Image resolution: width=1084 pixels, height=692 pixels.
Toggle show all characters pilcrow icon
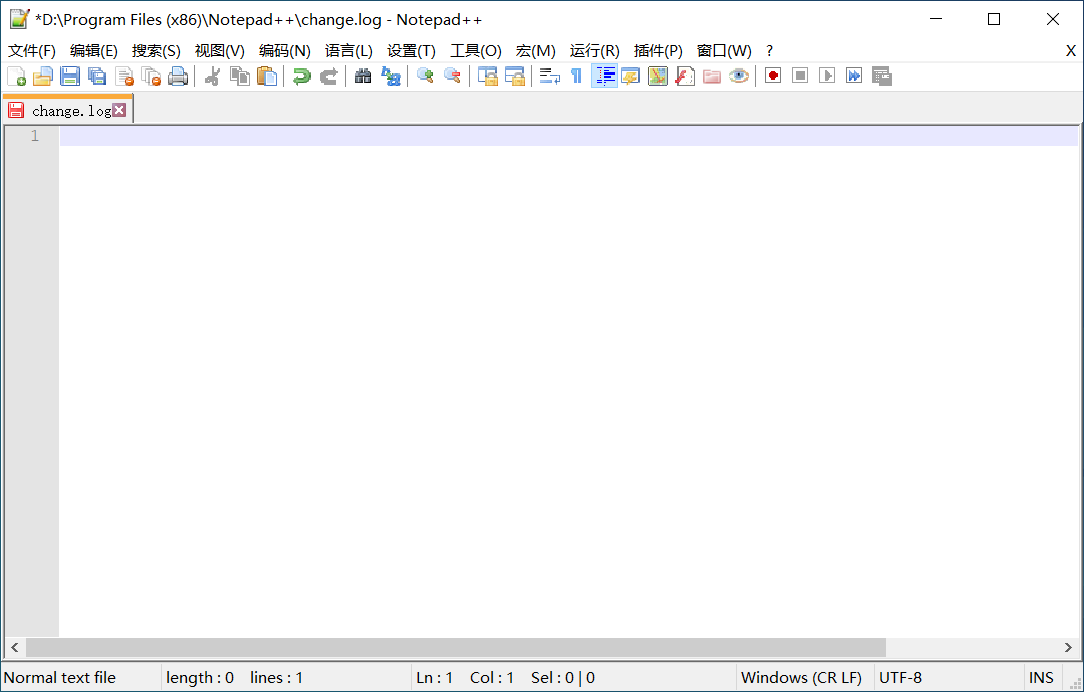click(577, 76)
